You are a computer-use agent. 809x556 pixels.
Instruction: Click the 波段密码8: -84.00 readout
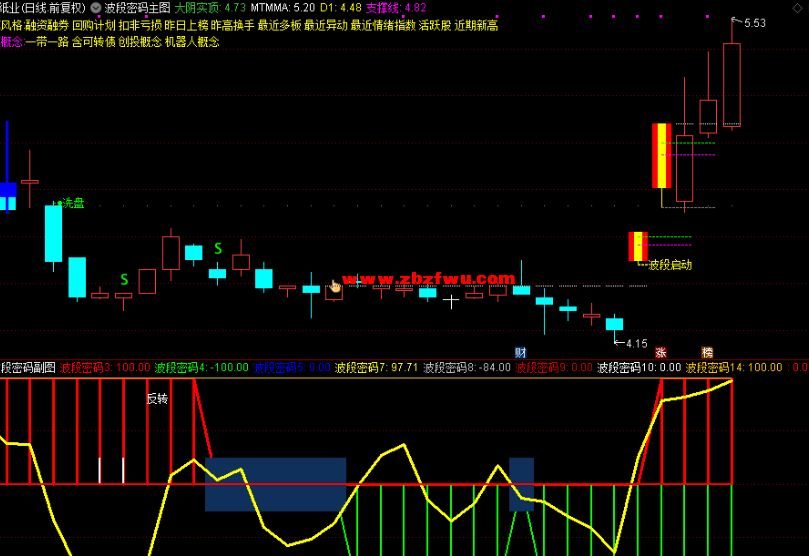(467, 368)
